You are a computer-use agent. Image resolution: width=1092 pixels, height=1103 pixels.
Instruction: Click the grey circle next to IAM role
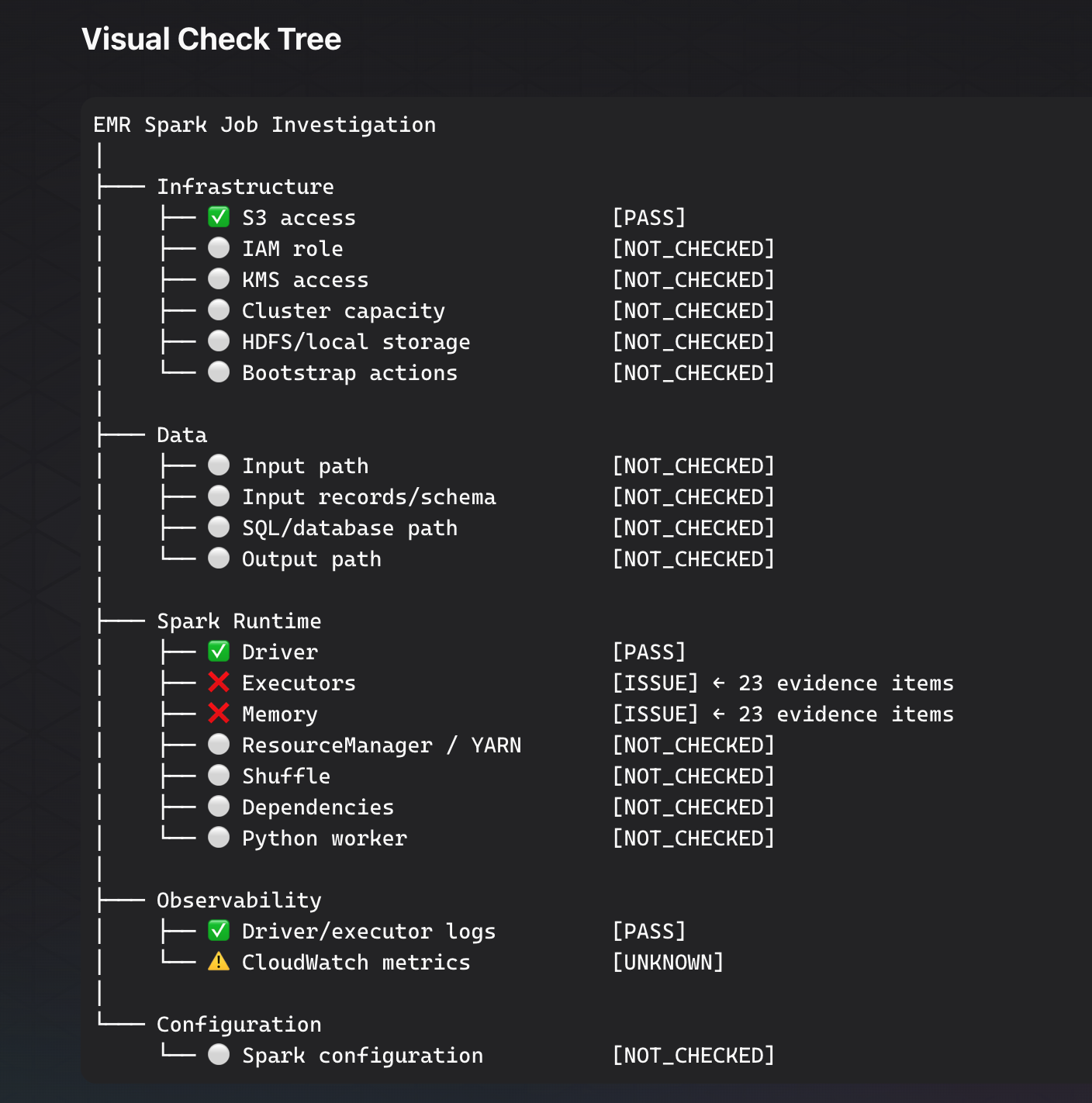point(219,248)
